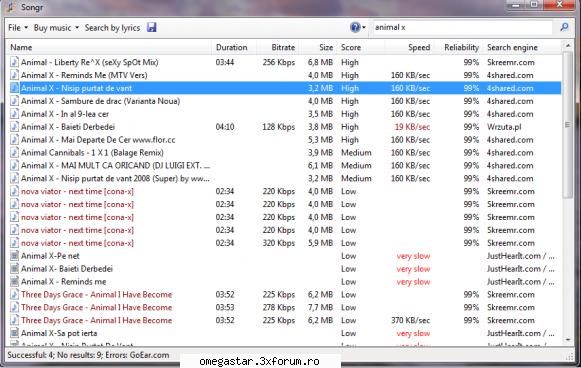Click music icon of Animal X - Reminds Me (MTV Vers)
This screenshot has width=581, height=368.
point(14,75)
